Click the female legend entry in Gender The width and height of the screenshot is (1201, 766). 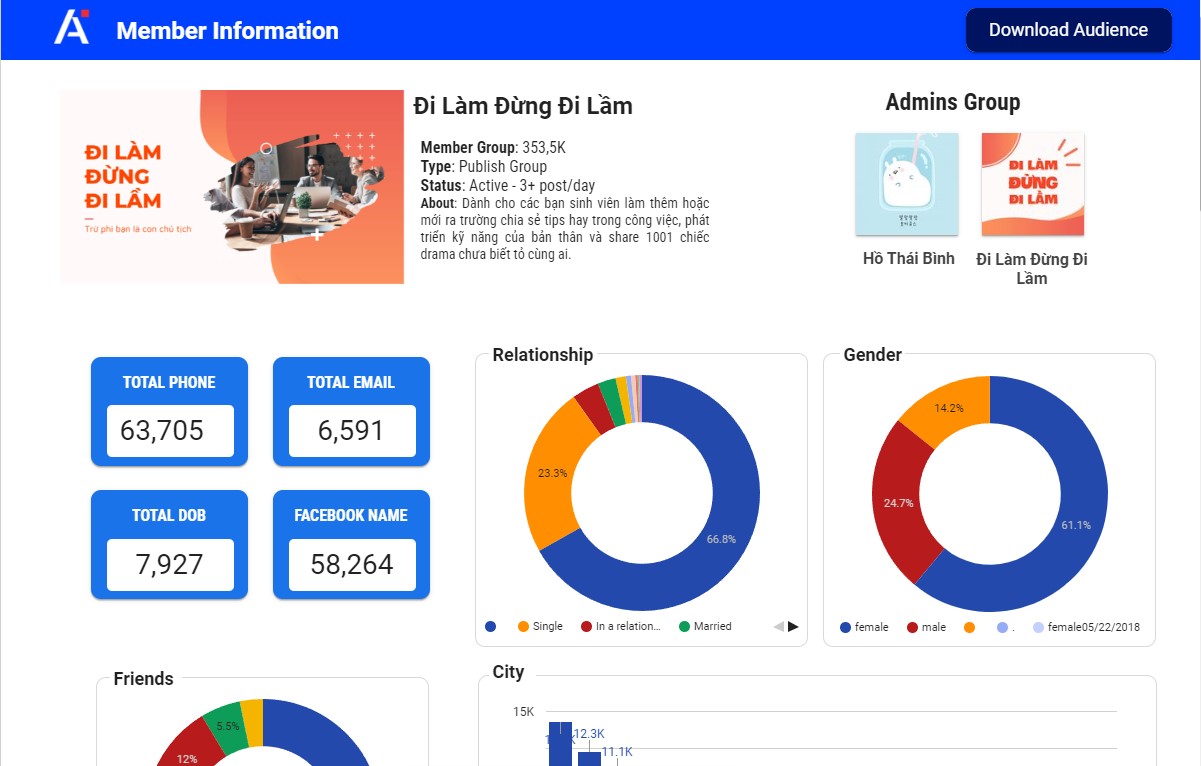tap(864, 627)
